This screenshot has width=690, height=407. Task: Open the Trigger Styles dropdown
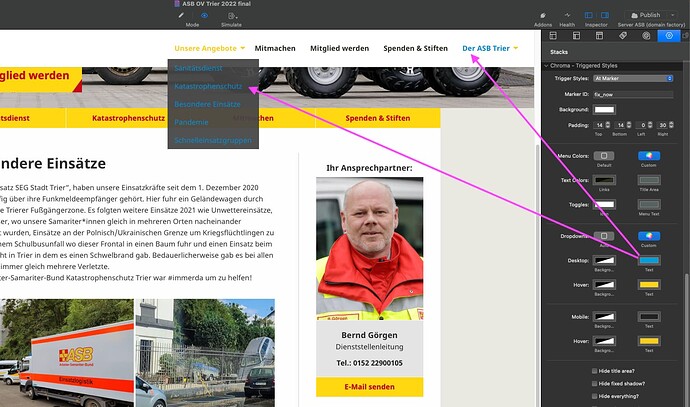[x=633, y=78]
